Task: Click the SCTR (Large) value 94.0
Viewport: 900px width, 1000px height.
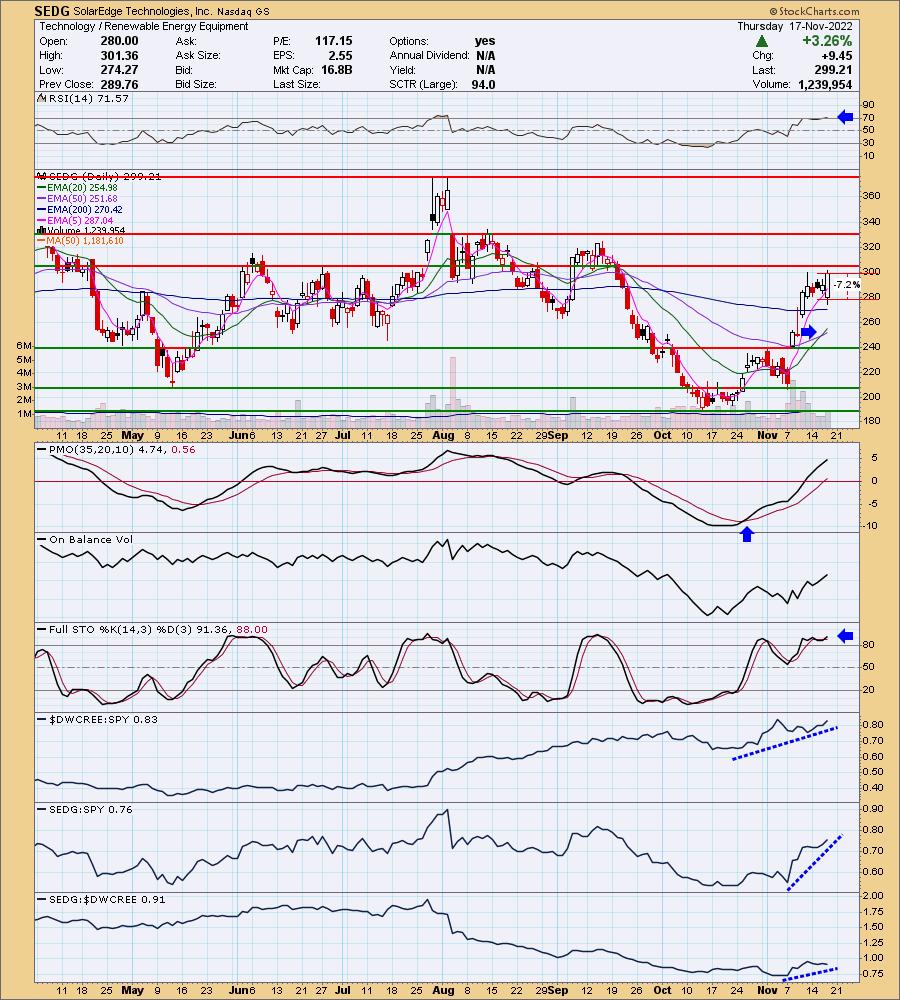Action: point(483,84)
